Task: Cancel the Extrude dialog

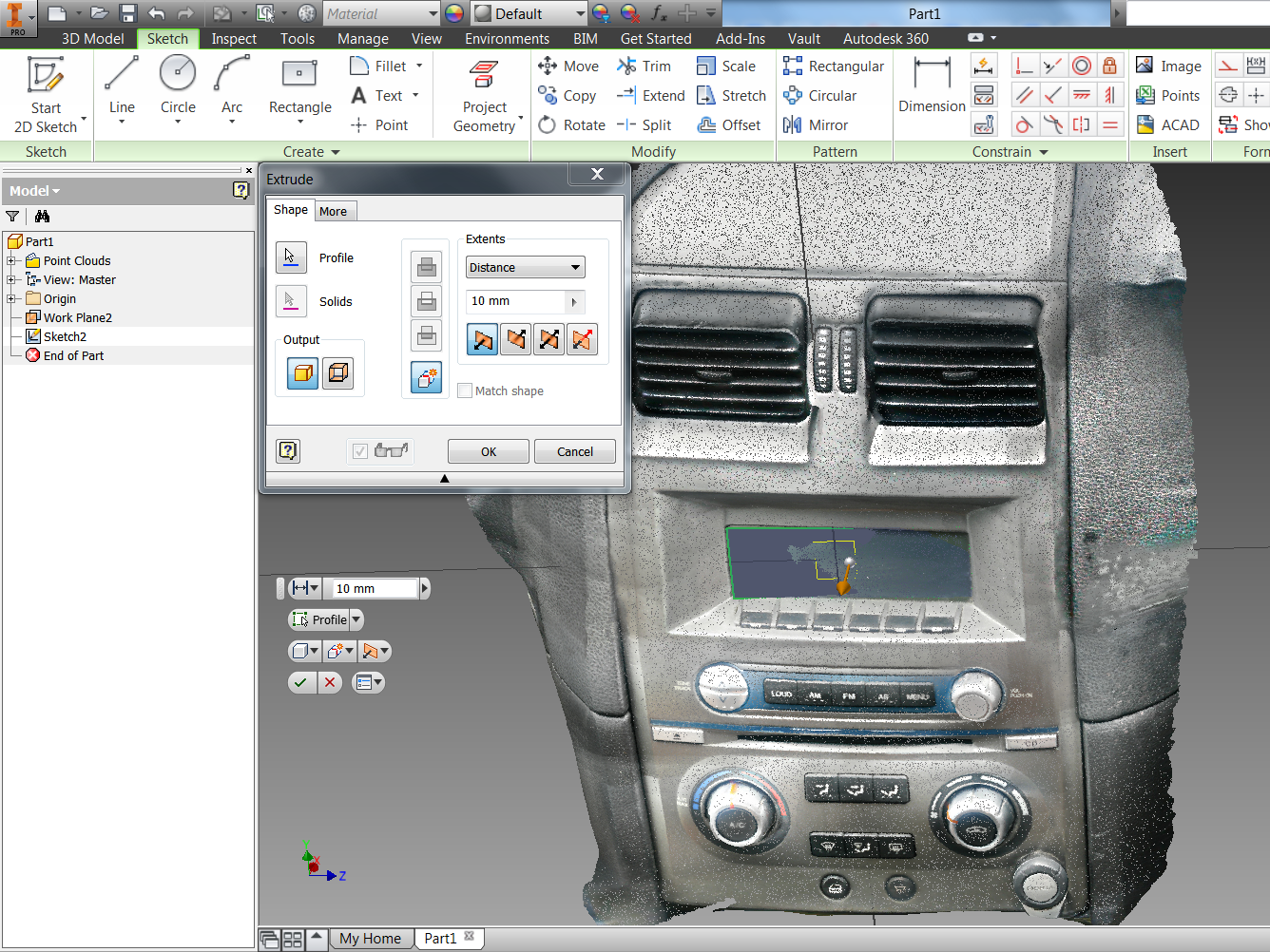Action: pyautogui.click(x=574, y=451)
